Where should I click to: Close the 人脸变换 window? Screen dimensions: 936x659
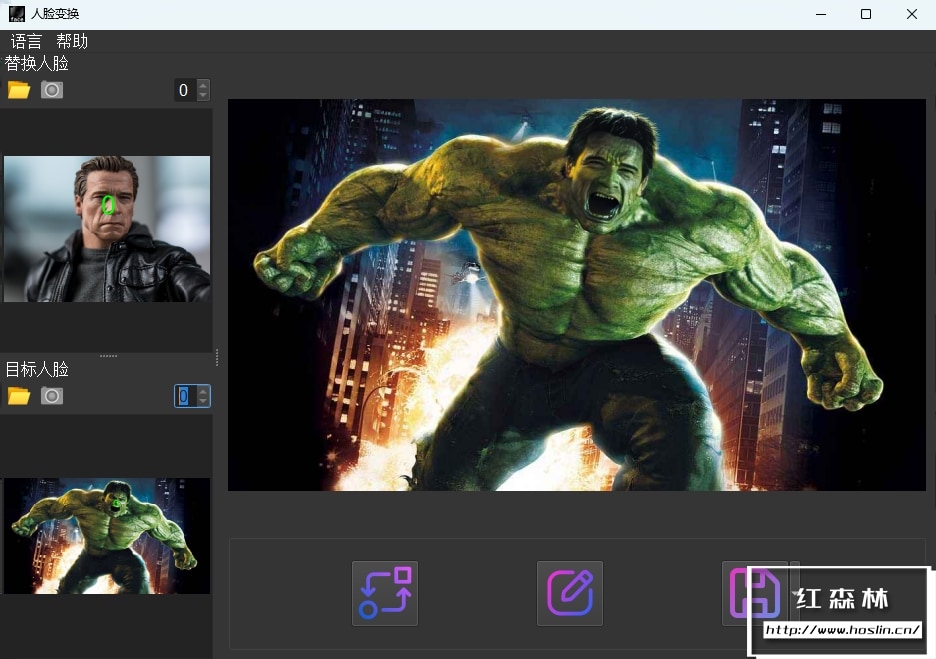pos(912,14)
